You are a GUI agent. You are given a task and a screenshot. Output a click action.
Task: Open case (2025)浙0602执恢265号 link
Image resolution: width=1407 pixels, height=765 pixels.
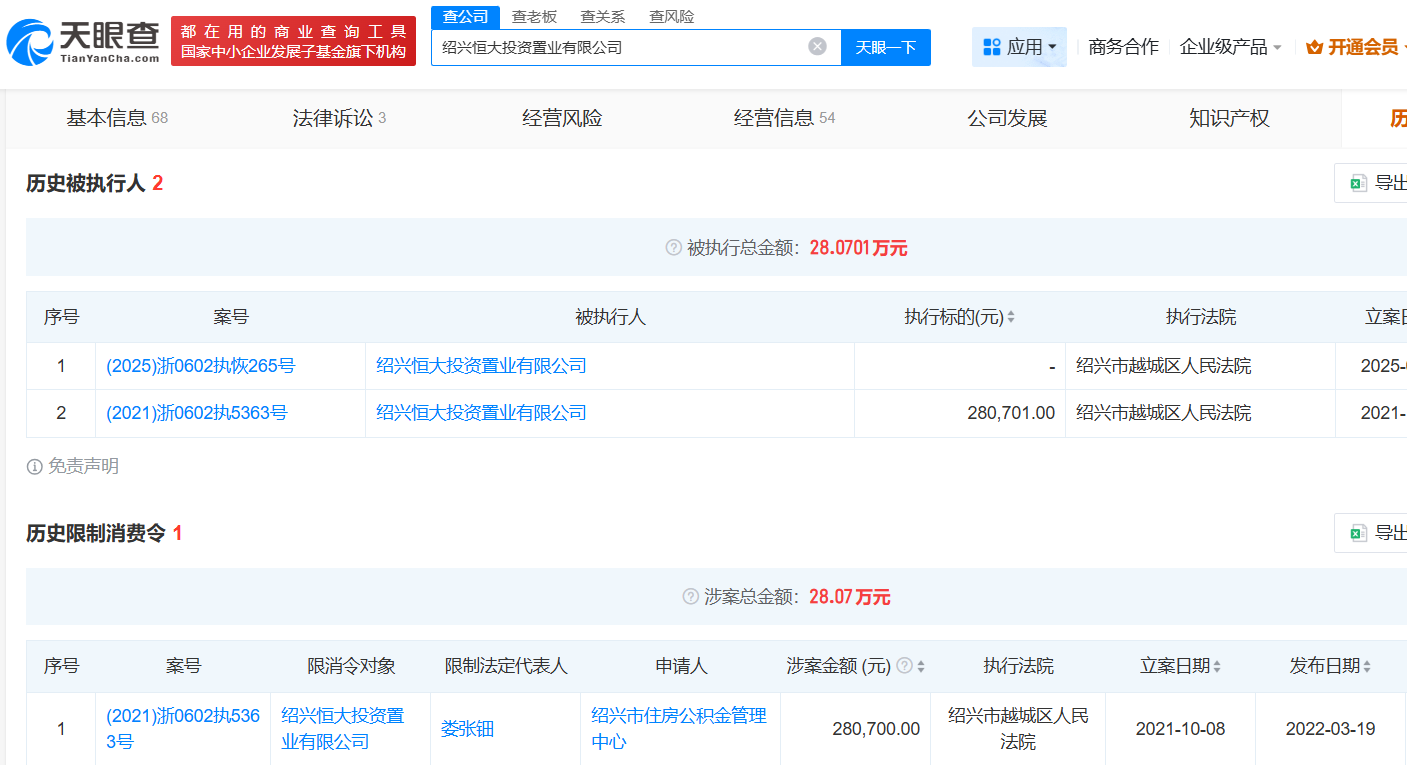[x=200, y=366]
